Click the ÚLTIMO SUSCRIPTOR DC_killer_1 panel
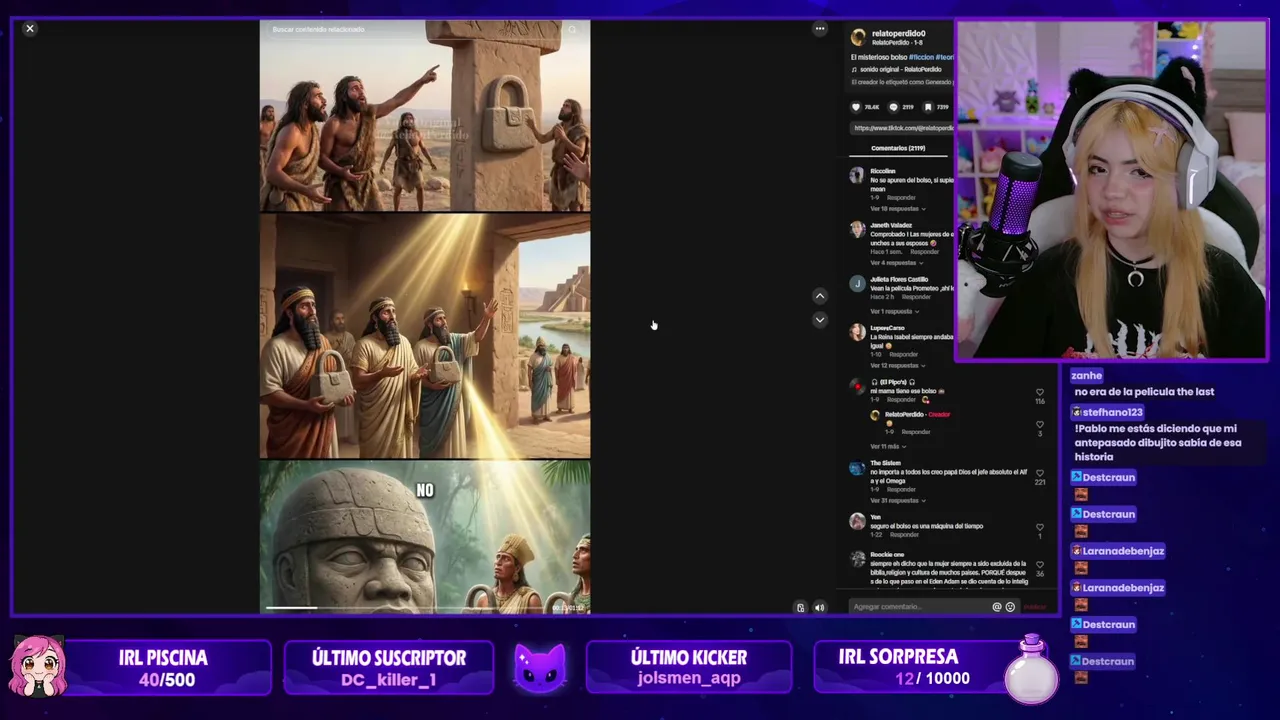Image resolution: width=1280 pixels, height=720 pixels. coord(389,668)
